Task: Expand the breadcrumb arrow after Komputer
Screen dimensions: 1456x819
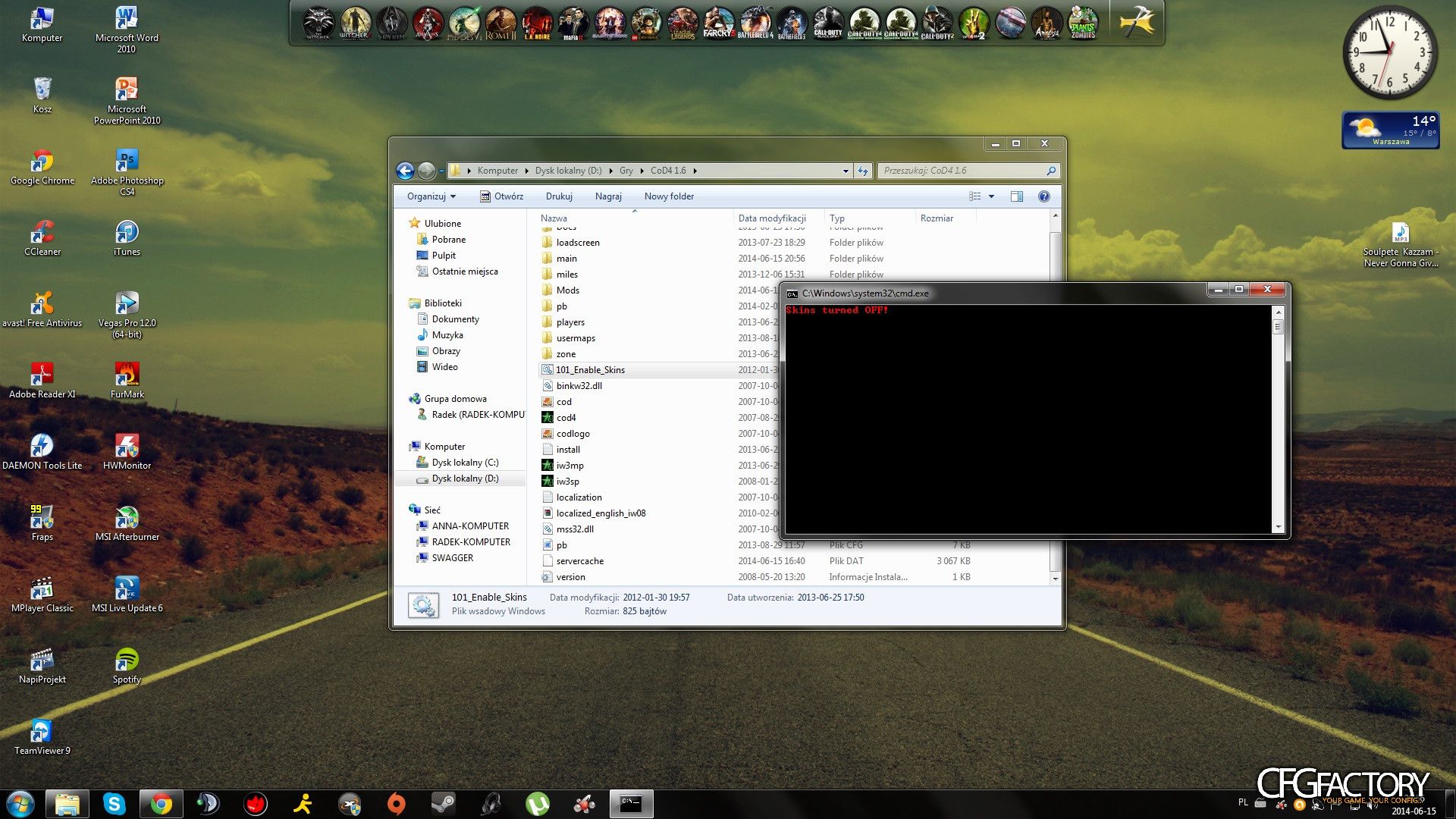Action: tap(527, 171)
